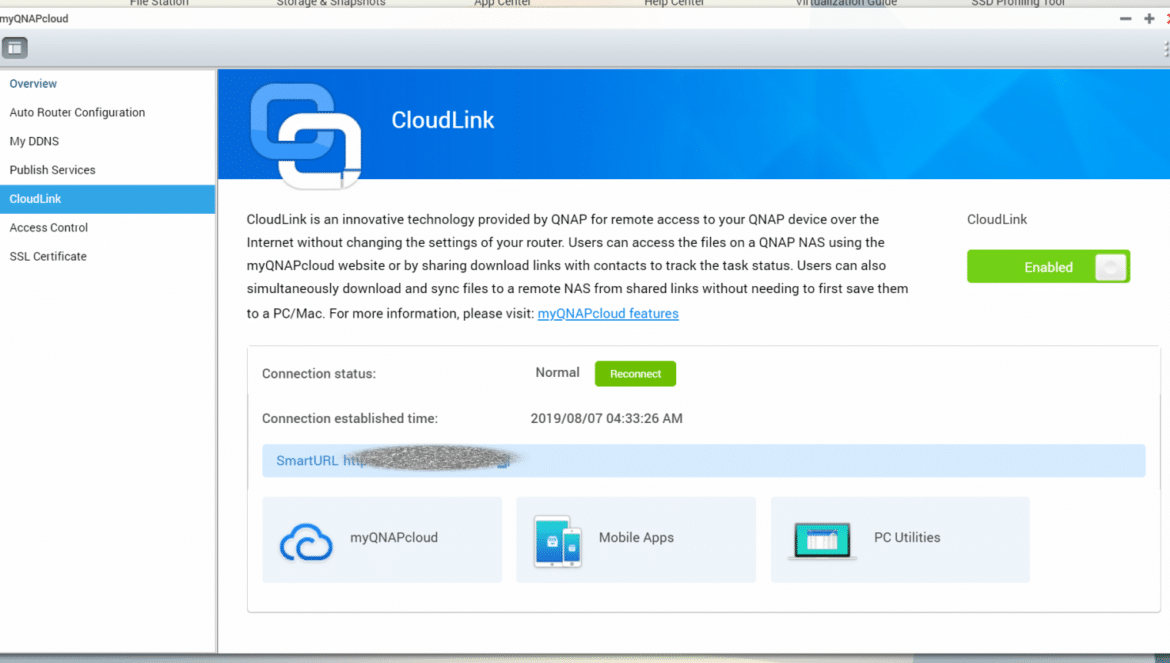Viewport: 1170px width, 663px height.
Task: Click the green Reconnect button
Action: click(x=635, y=374)
